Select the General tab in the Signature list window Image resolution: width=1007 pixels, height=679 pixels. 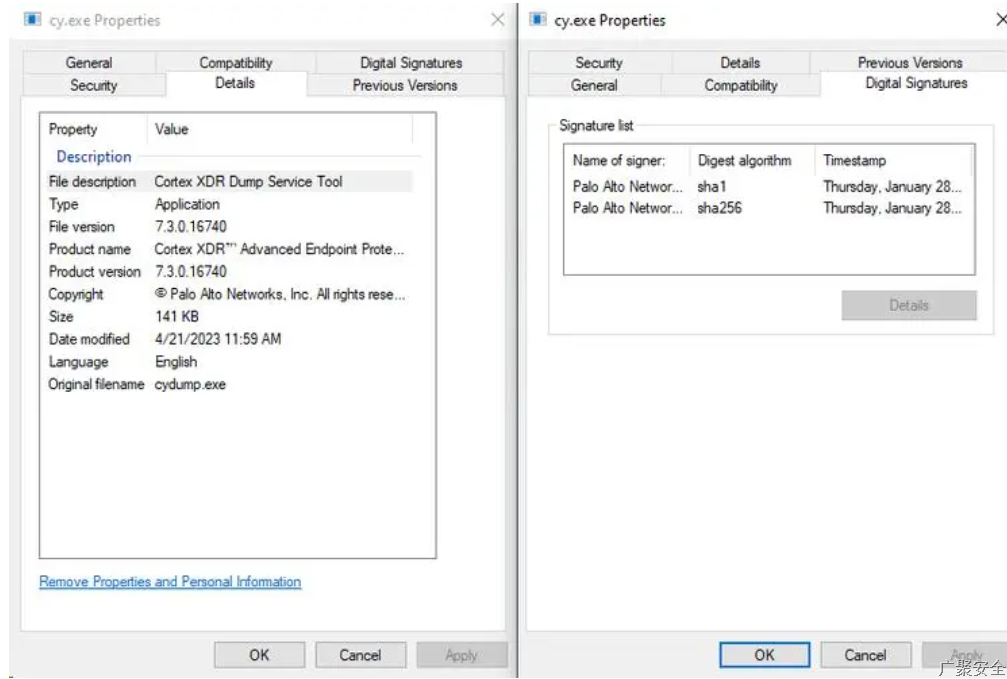coord(594,85)
